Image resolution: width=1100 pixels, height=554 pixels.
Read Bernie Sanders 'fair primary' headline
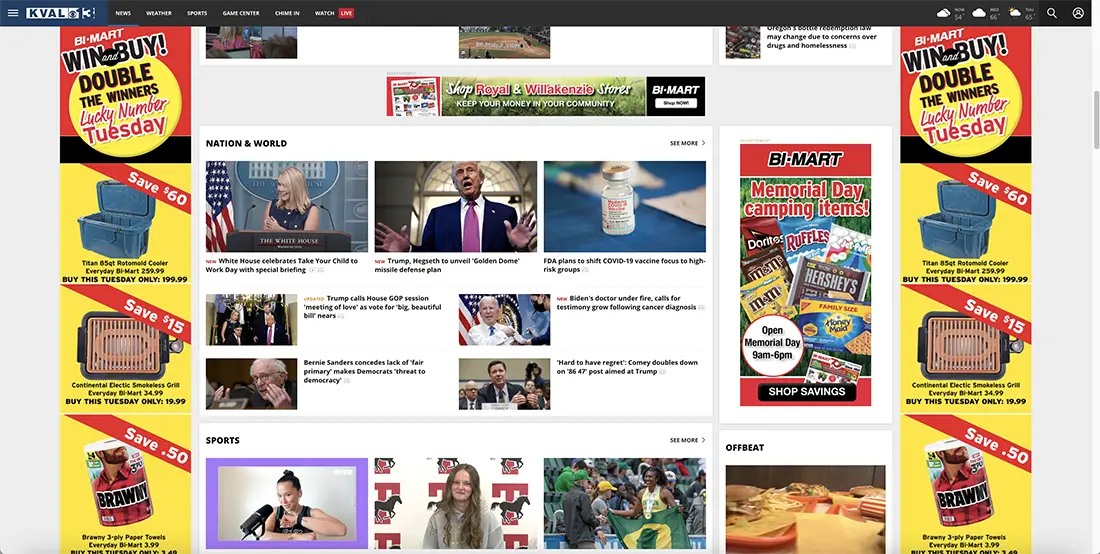click(x=365, y=372)
